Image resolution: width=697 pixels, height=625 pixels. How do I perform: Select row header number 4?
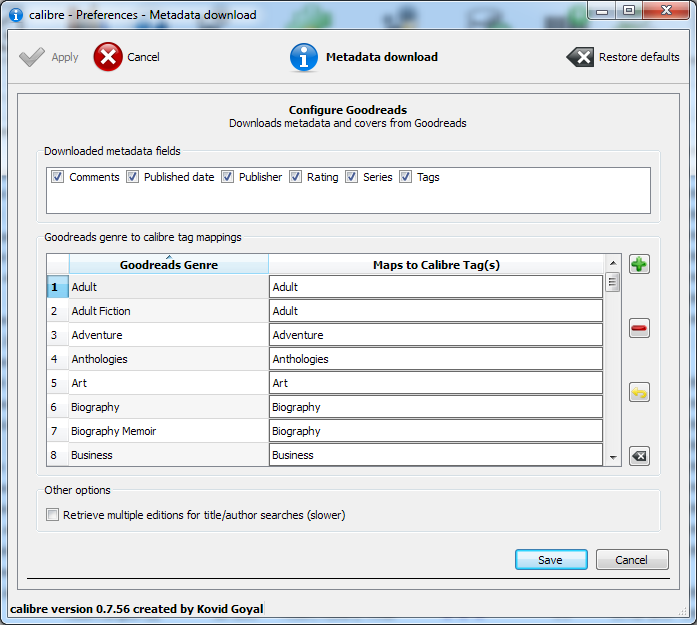tap(58, 359)
